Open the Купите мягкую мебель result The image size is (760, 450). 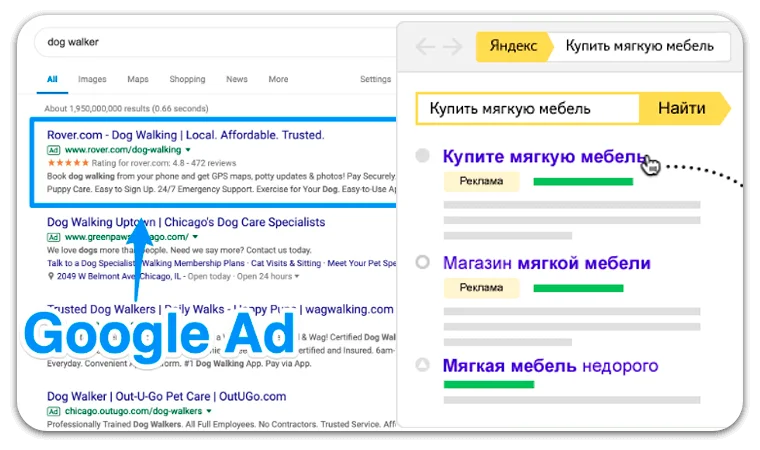[545, 157]
